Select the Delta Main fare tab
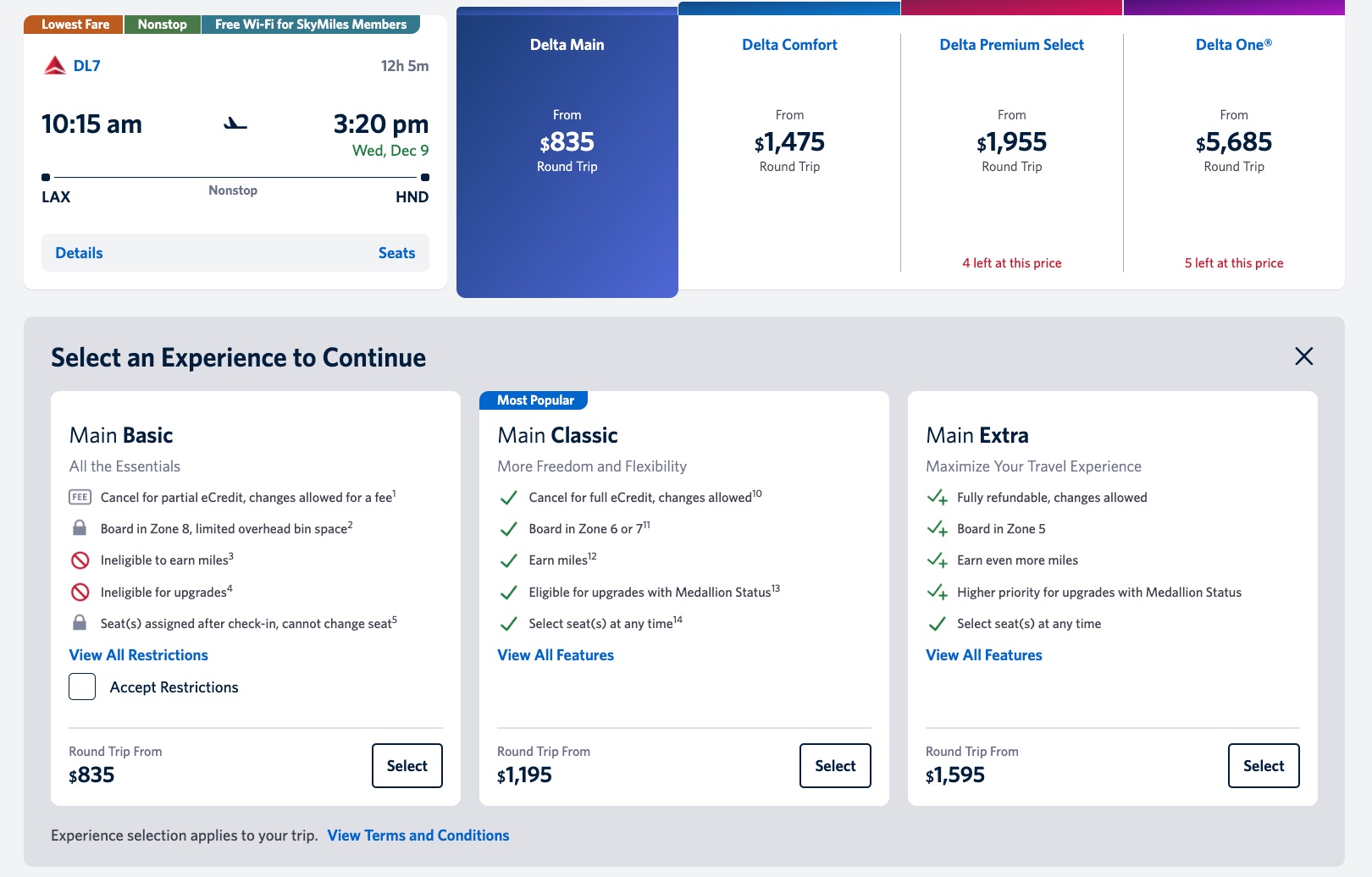This screenshot has height=877, width=1372. point(567,152)
